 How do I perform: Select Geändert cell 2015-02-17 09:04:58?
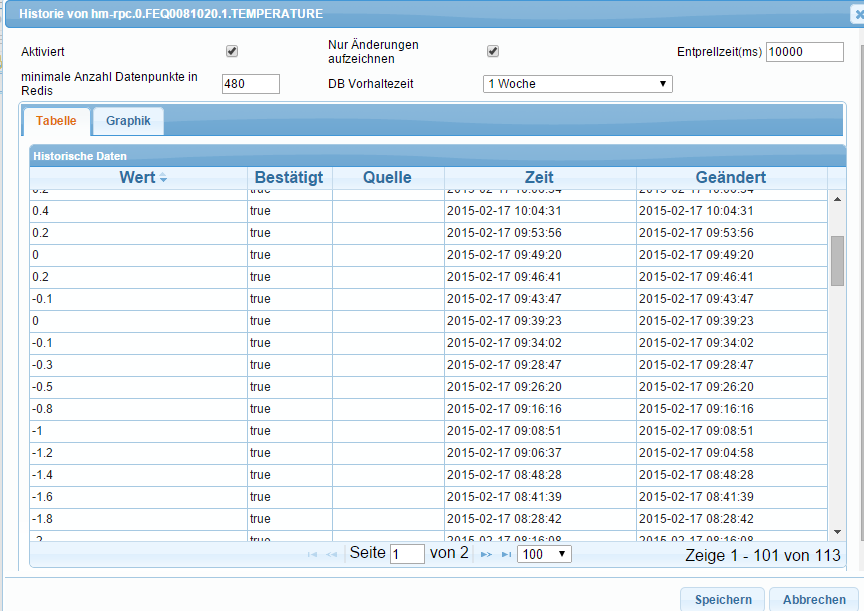732,453
